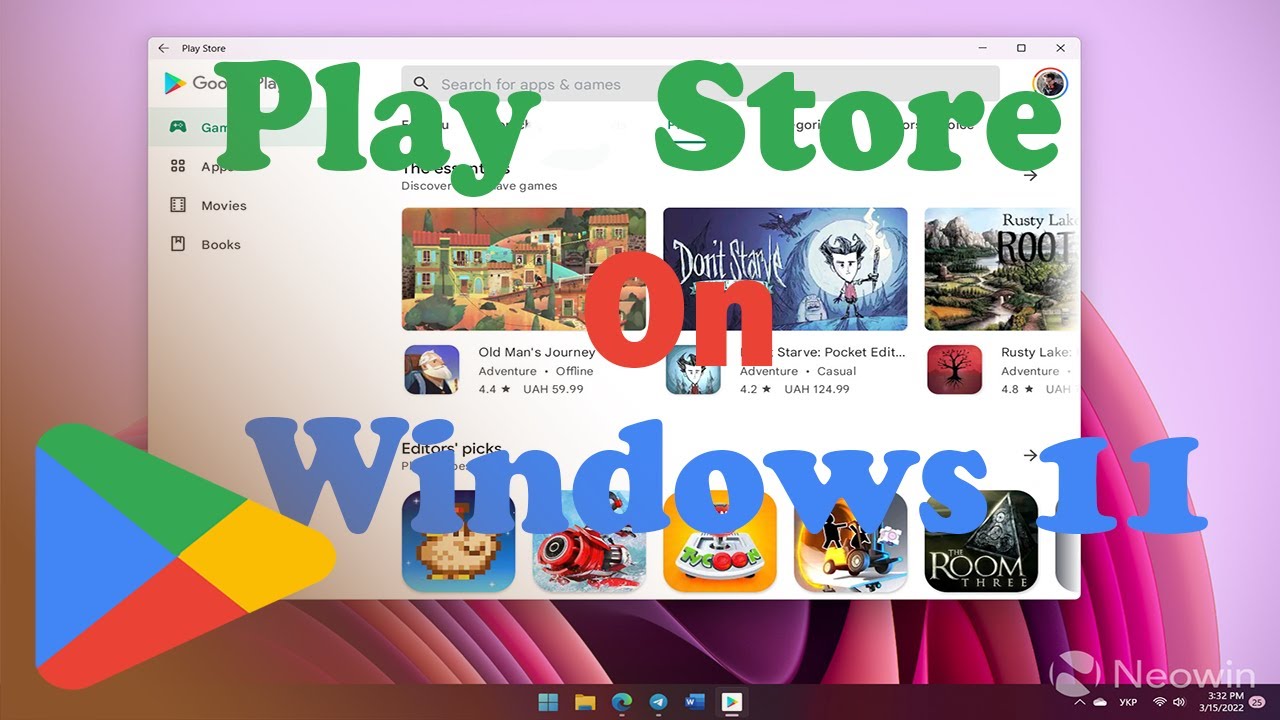The width and height of the screenshot is (1280, 720).
Task: Open the Apps section via its grid icon
Action: 178,166
